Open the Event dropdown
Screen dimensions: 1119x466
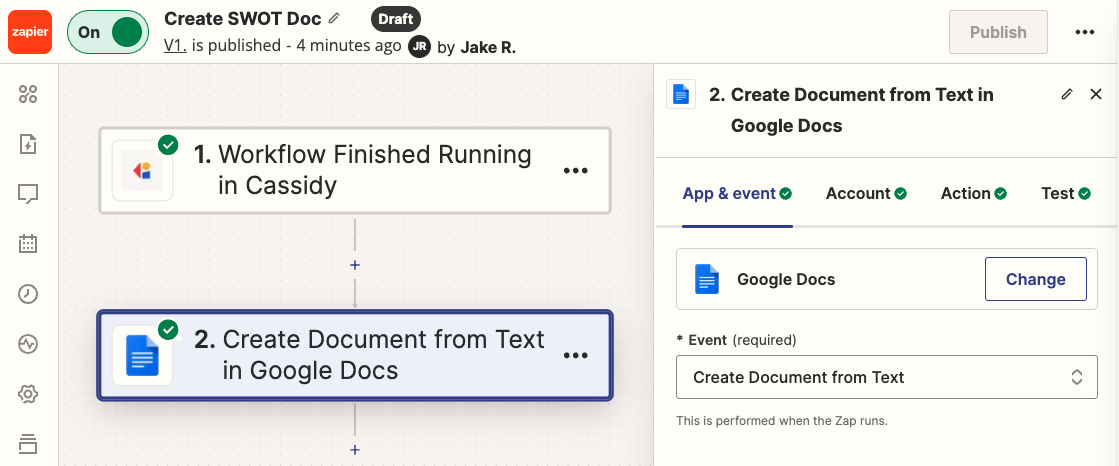pyautogui.click(x=886, y=377)
